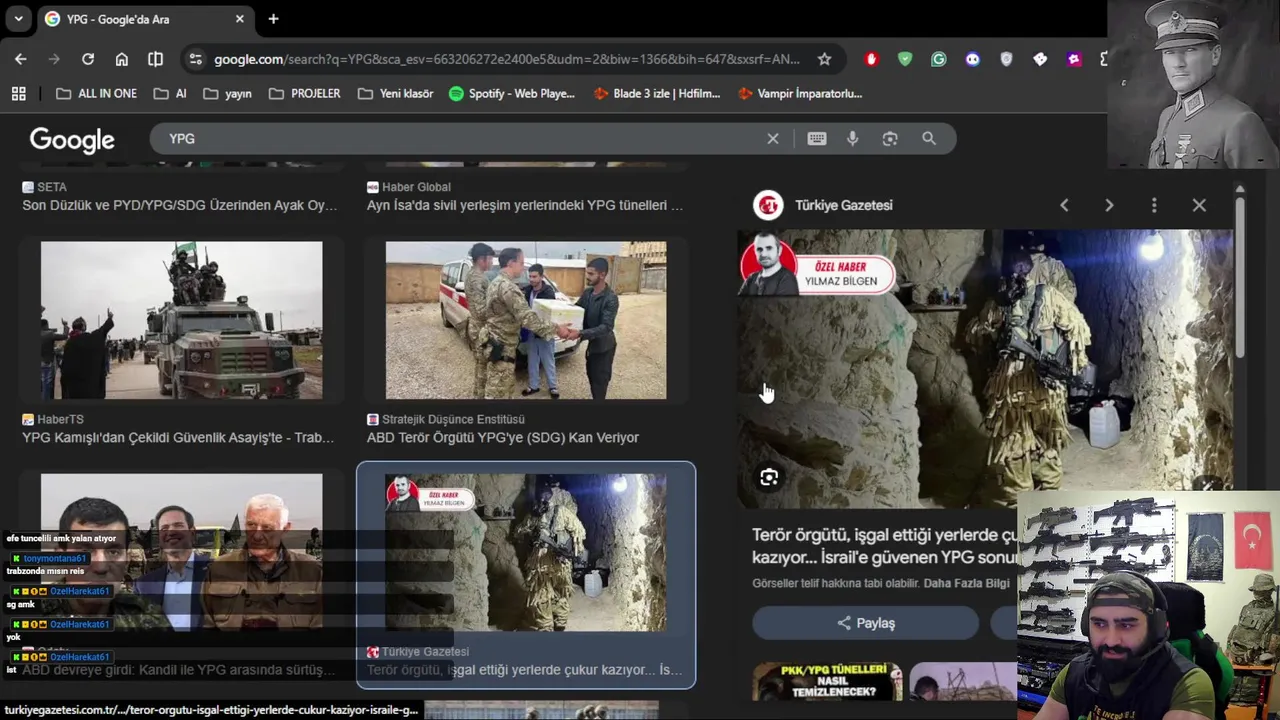Open the Spotify - Web Player bookmark
This screenshot has height=720, width=1280.
pyautogui.click(x=512, y=93)
